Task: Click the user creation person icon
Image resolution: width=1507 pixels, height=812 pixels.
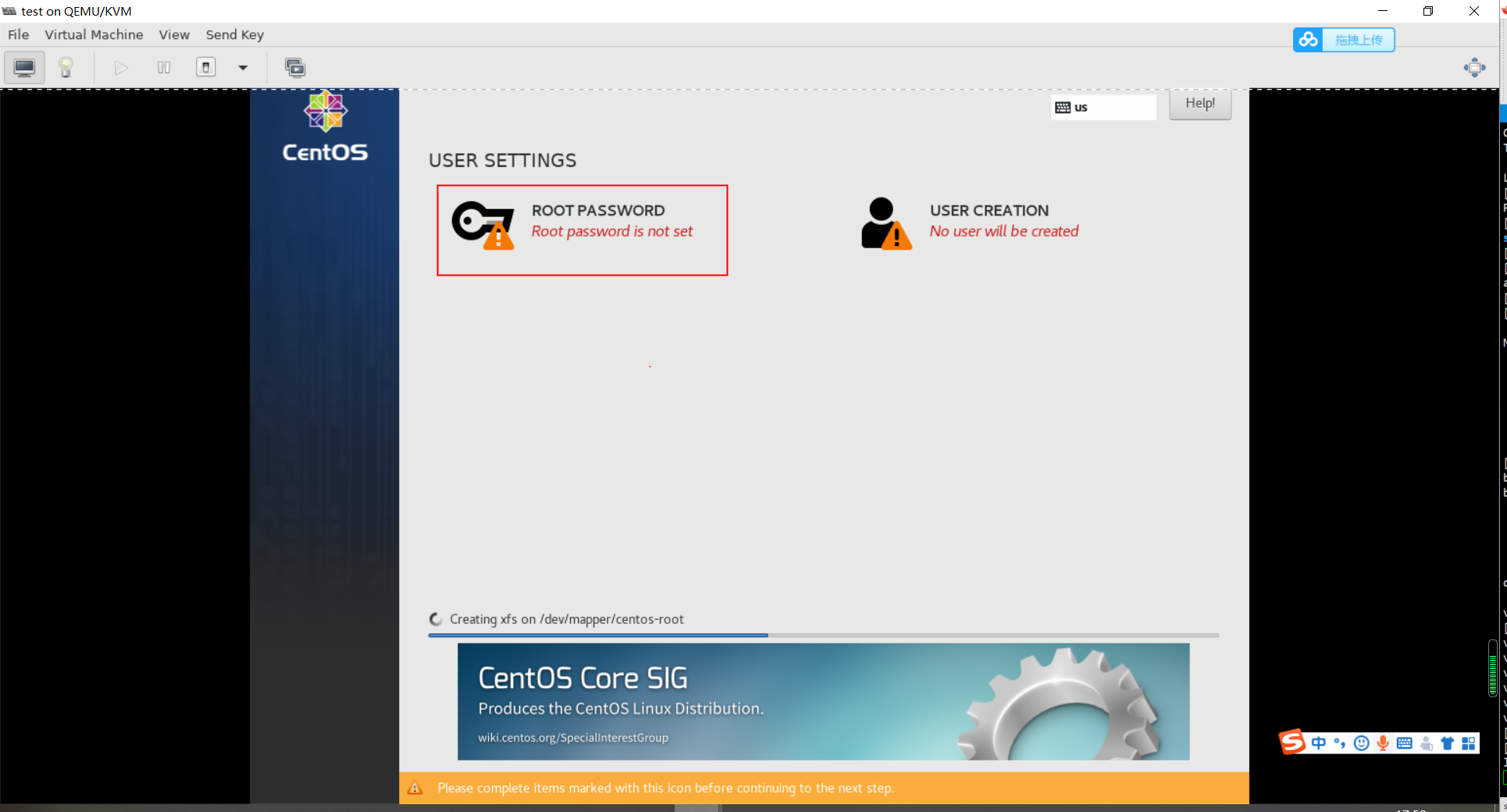Action: point(886,223)
